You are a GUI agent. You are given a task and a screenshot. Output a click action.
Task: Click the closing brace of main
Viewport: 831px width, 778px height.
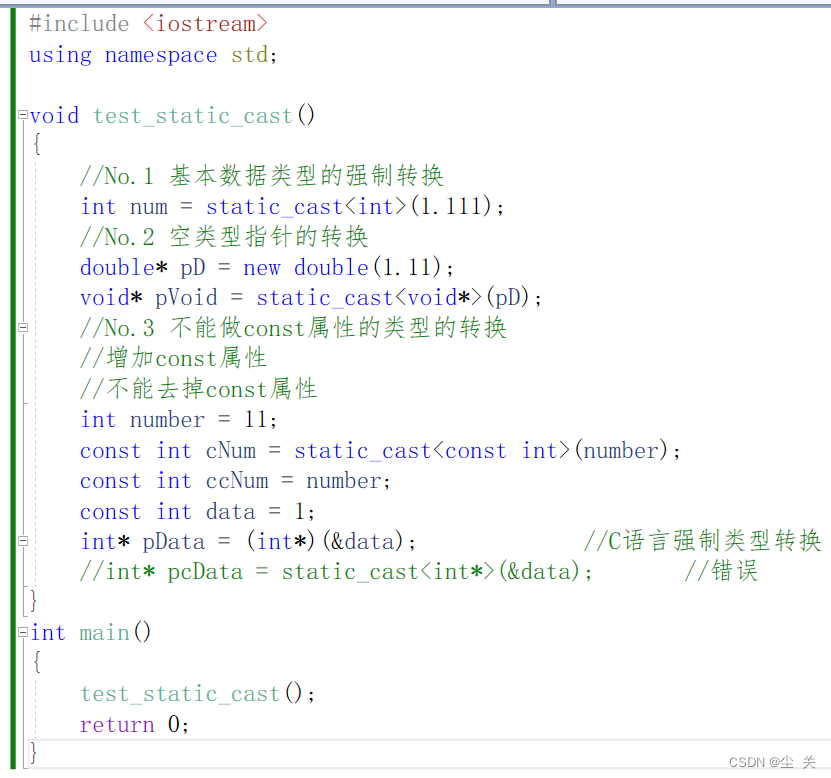[x=31, y=752]
